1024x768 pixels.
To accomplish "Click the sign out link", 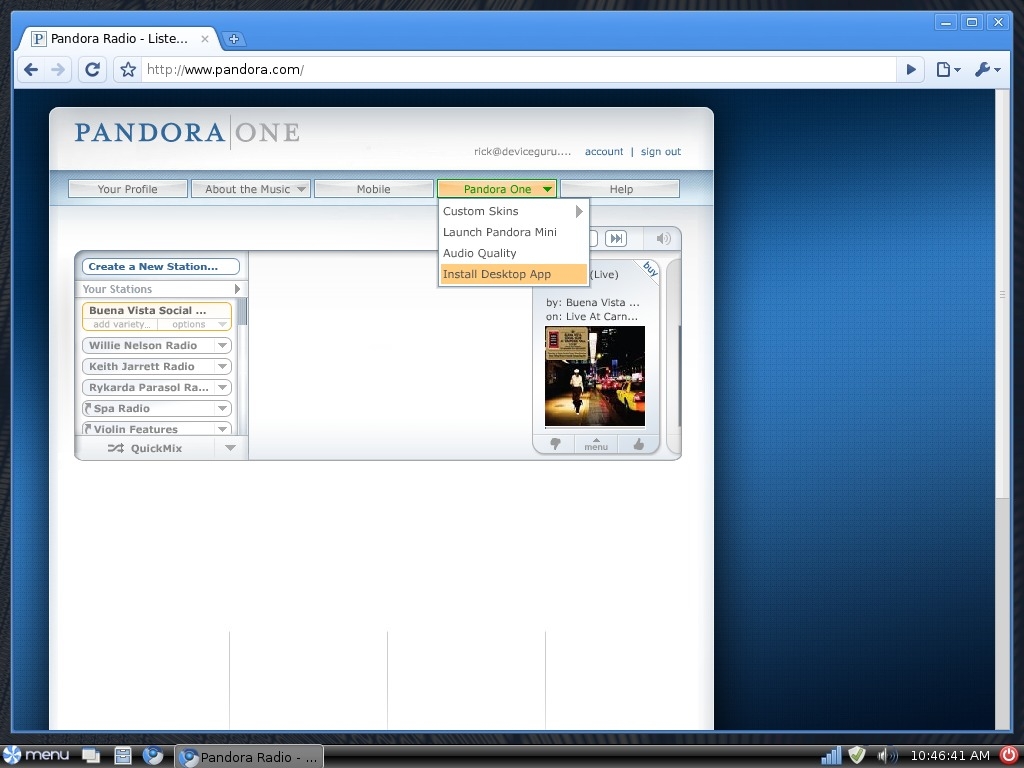I will (x=660, y=151).
